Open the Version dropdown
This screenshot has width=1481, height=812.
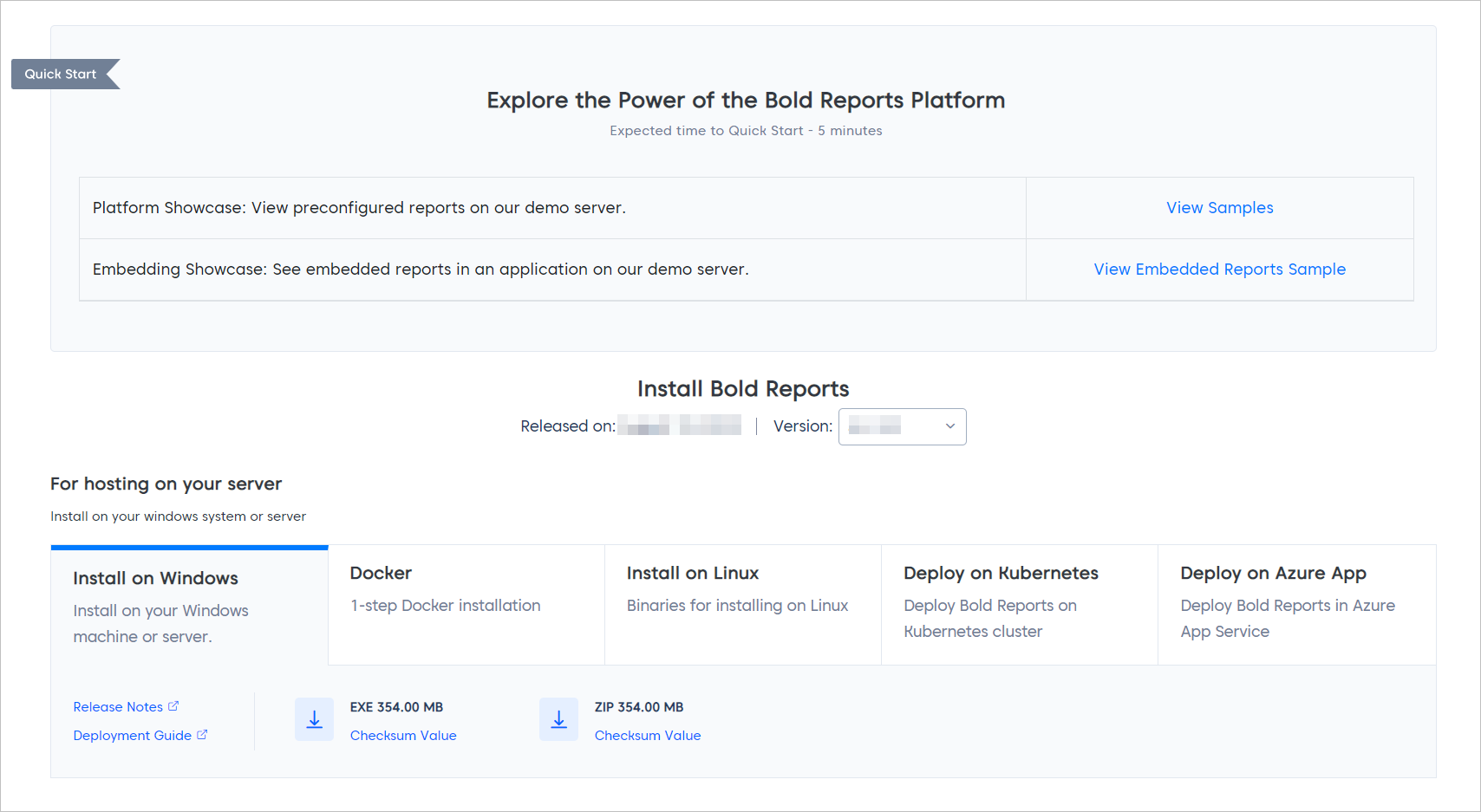point(902,426)
